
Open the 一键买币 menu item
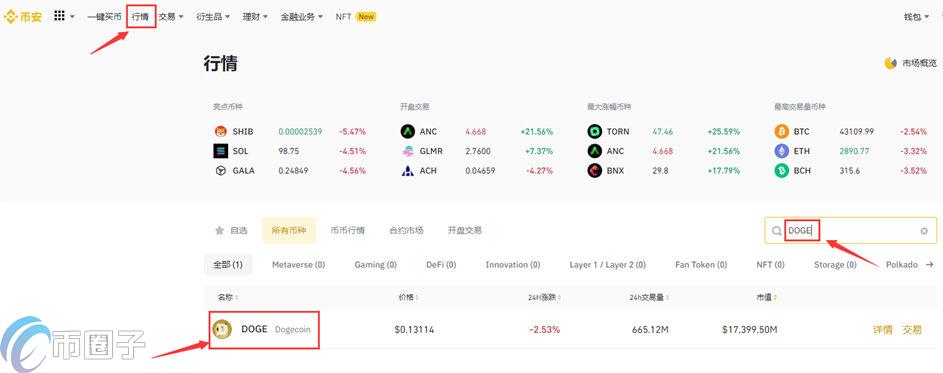(104, 17)
